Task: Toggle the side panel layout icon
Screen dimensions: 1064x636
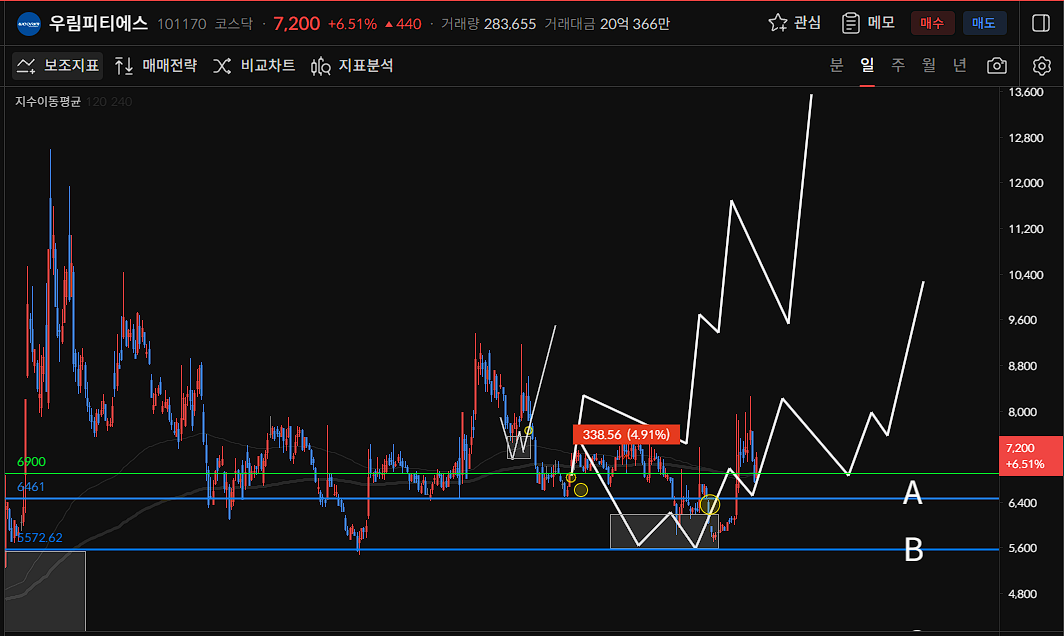Action: point(1040,23)
